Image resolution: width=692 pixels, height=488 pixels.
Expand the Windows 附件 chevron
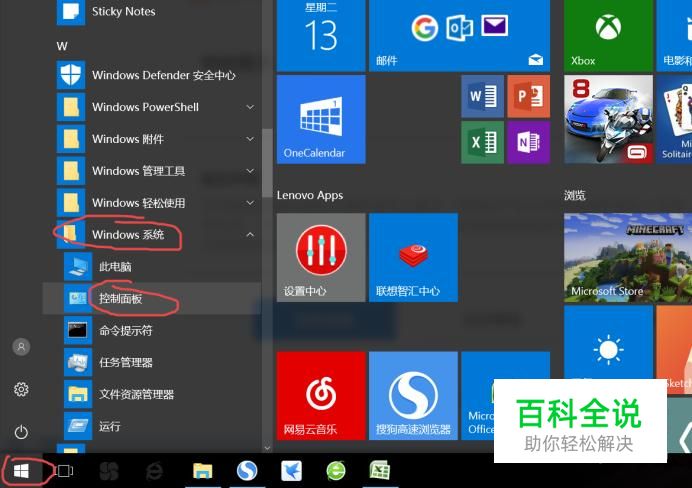coord(250,139)
